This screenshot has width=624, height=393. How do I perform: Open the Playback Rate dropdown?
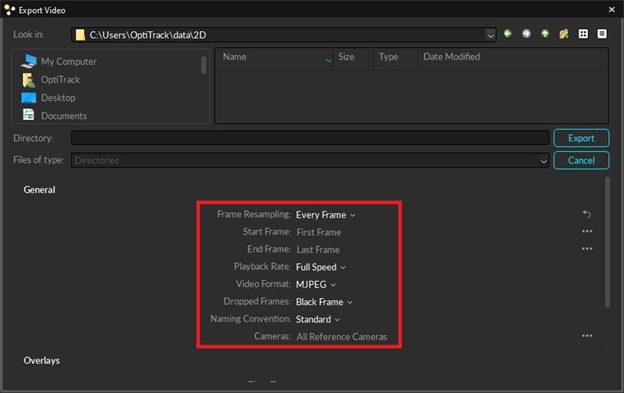click(321, 267)
